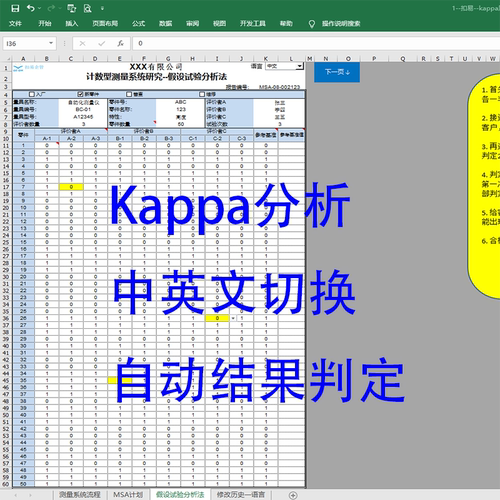Click the XXX有限公司 title text

(156, 67)
